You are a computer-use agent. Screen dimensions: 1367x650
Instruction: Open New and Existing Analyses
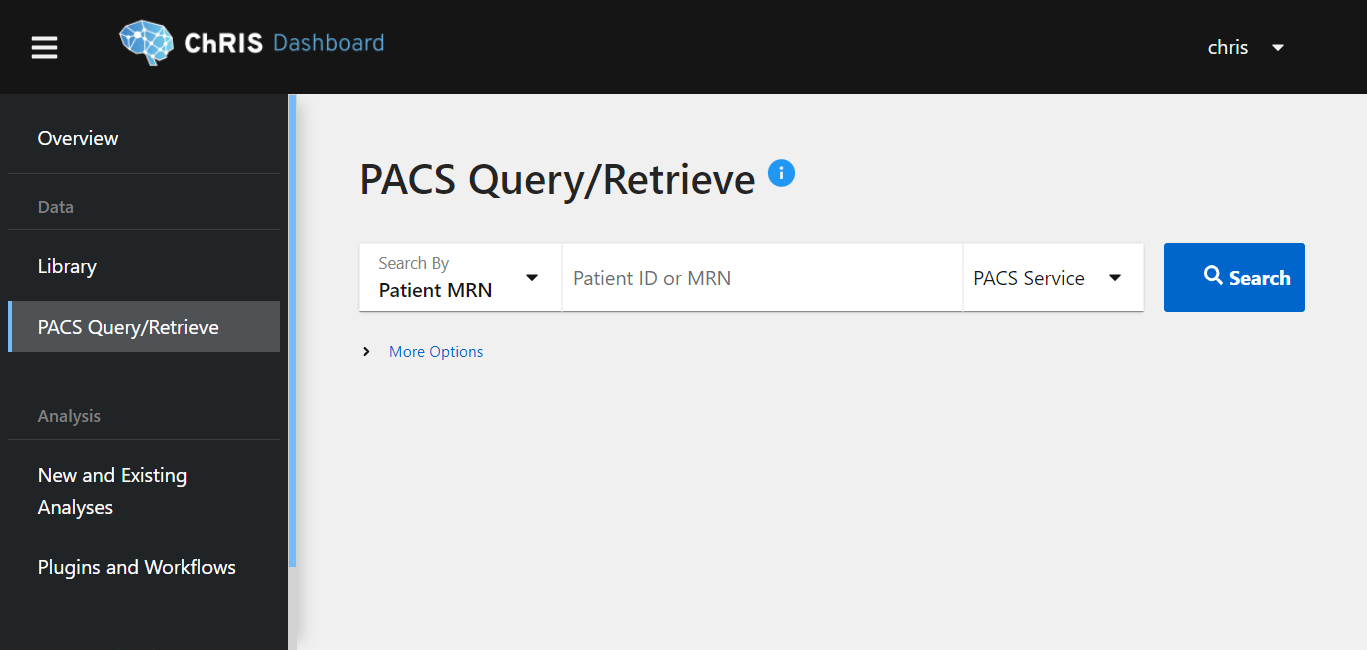pos(112,490)
